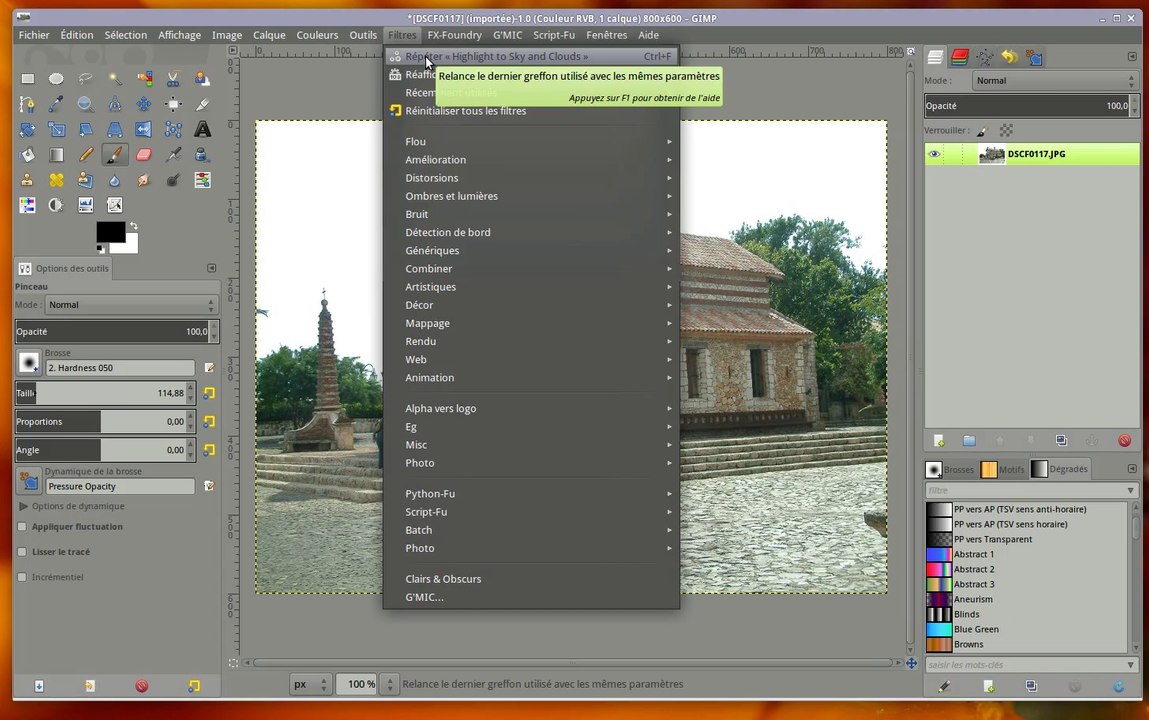1149x720 pixels.
Task: Open the Artistiques submenu
Action: pos(531,286)
